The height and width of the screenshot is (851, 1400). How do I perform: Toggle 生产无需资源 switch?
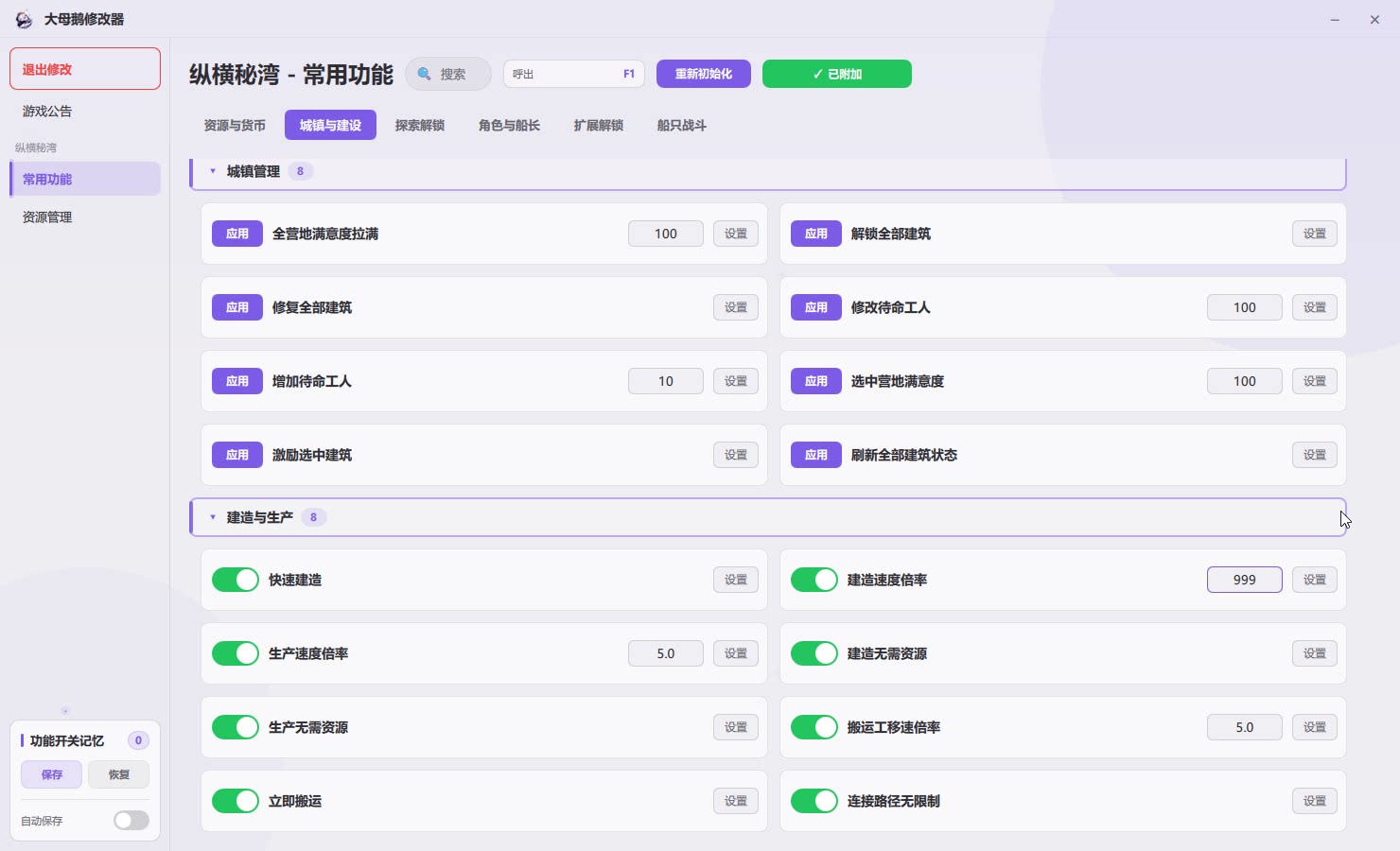pyautogui.click(x=236, y=727)
